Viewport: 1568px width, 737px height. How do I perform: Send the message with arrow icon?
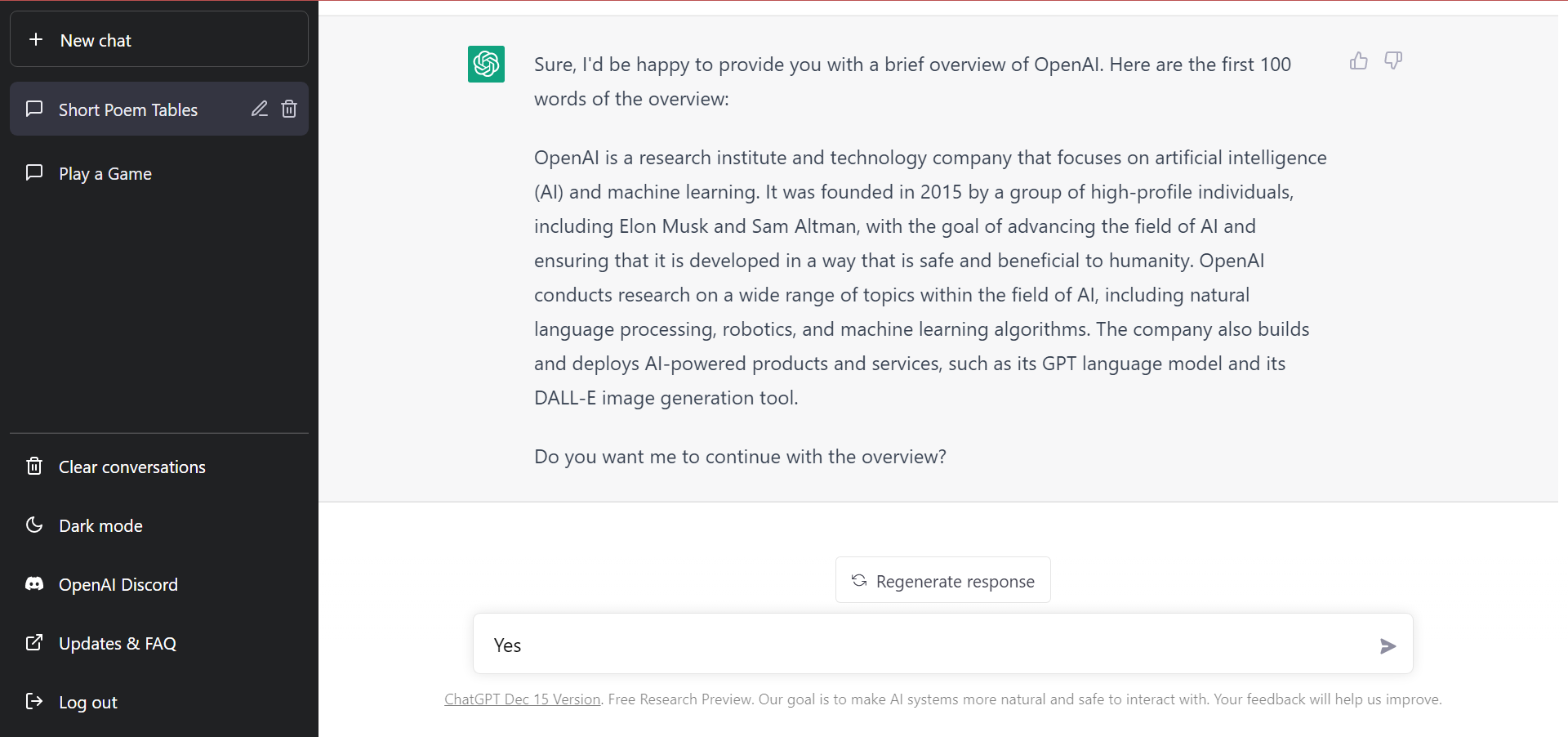pos(1388,646)
